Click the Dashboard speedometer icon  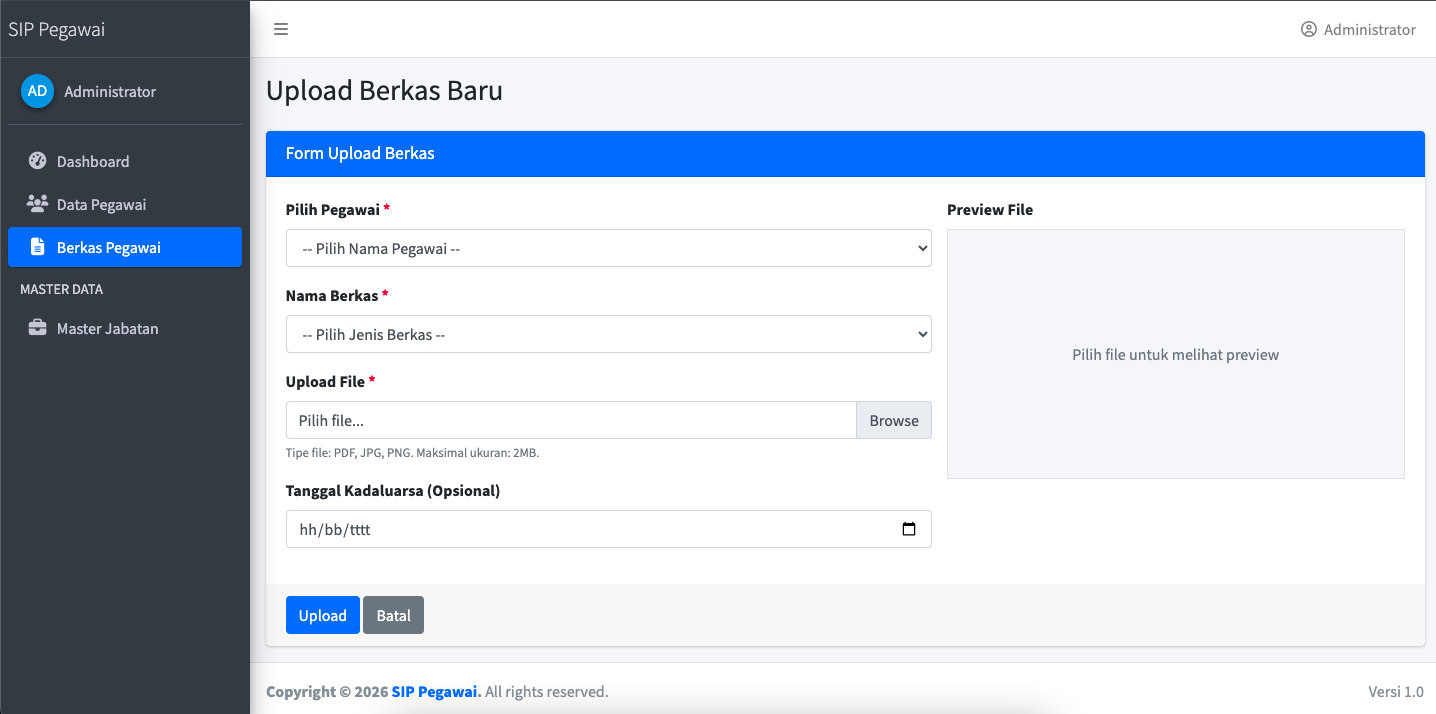[37, 161]
